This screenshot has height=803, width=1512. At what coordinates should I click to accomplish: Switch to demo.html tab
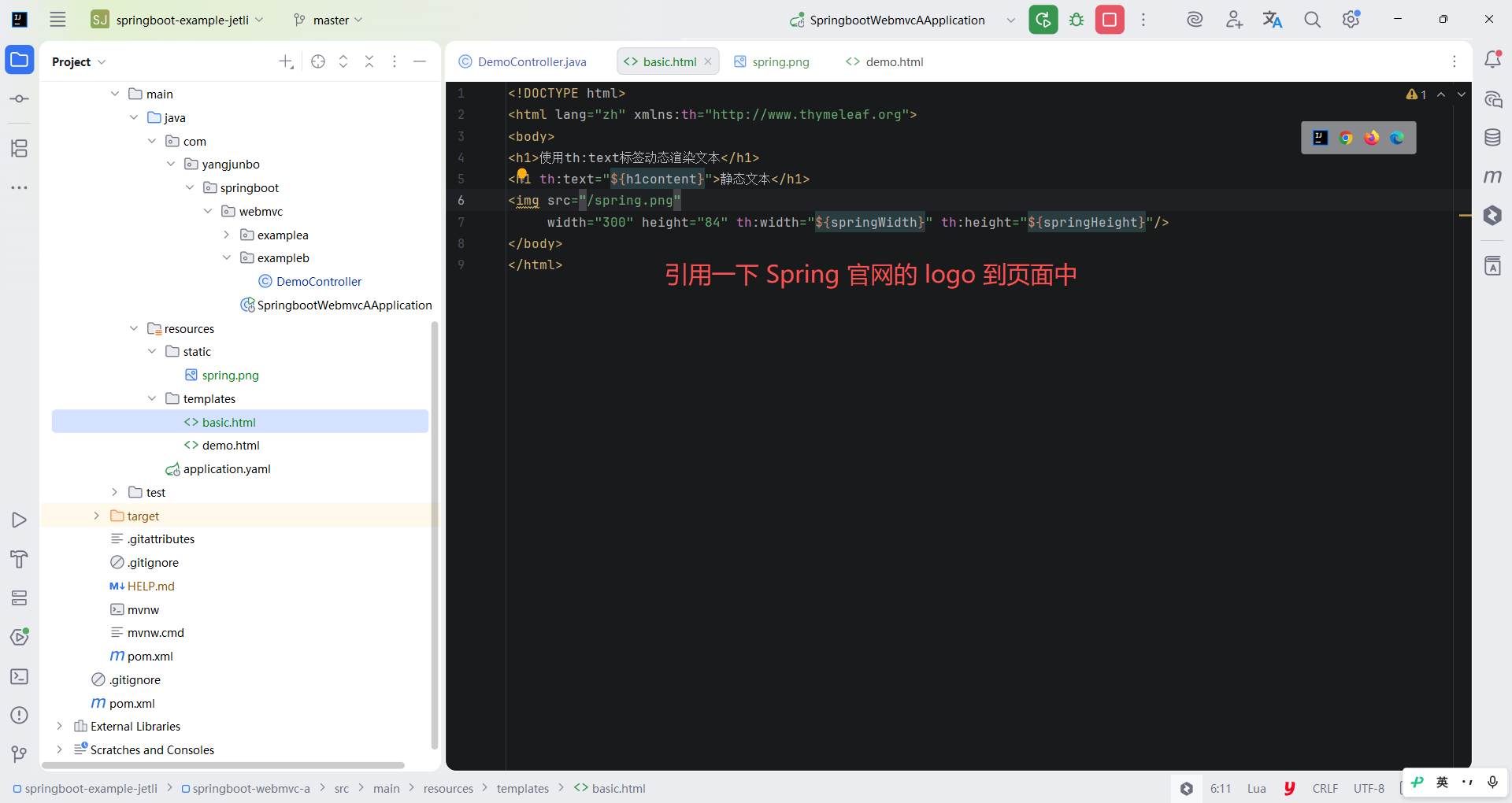(x=884, y=61)
